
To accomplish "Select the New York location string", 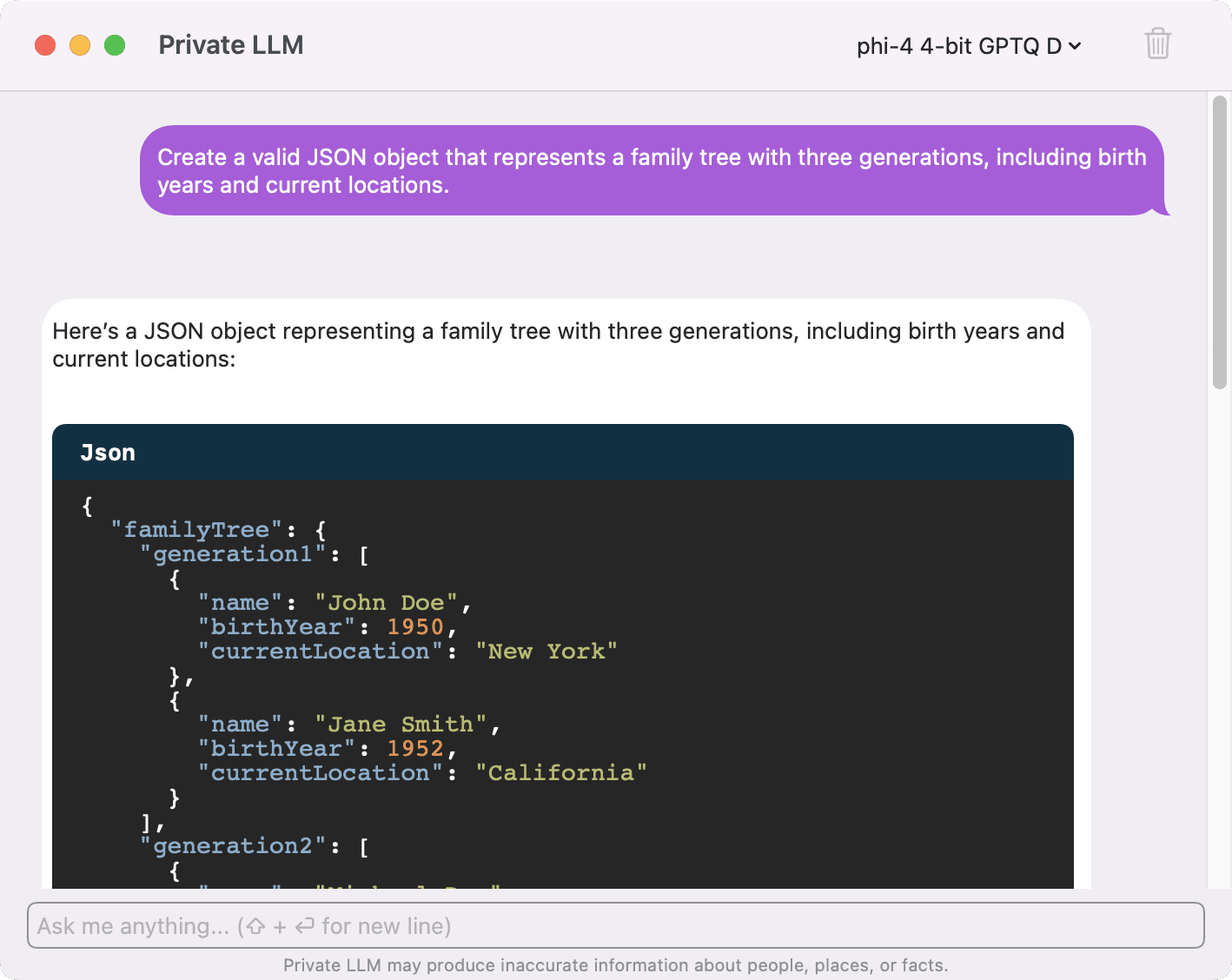I will (x=547, y=651).
